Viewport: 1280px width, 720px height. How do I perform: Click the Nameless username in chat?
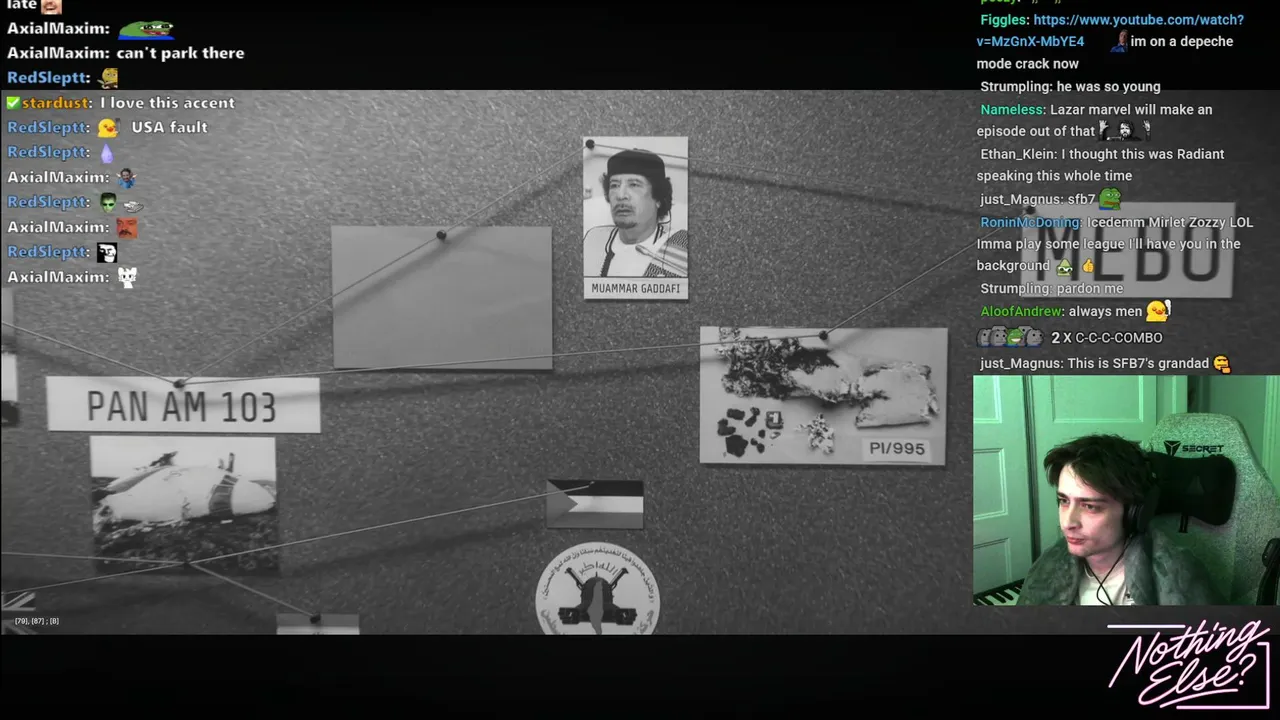click(1011, 110)
